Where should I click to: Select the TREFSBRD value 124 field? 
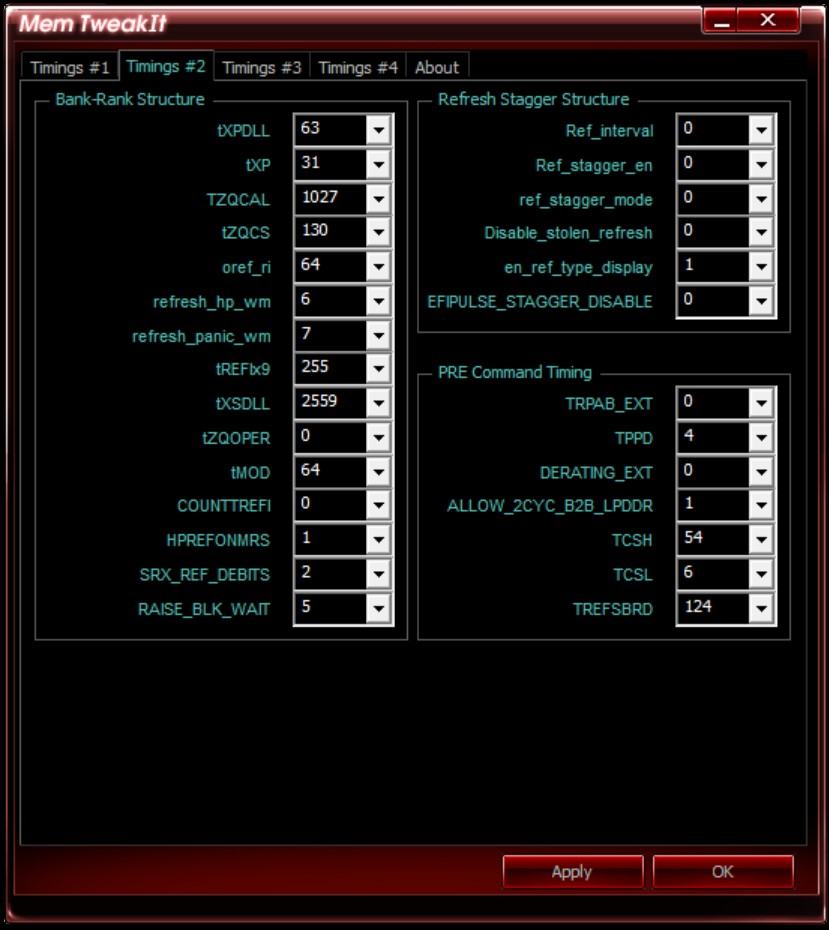coord(713,608)
